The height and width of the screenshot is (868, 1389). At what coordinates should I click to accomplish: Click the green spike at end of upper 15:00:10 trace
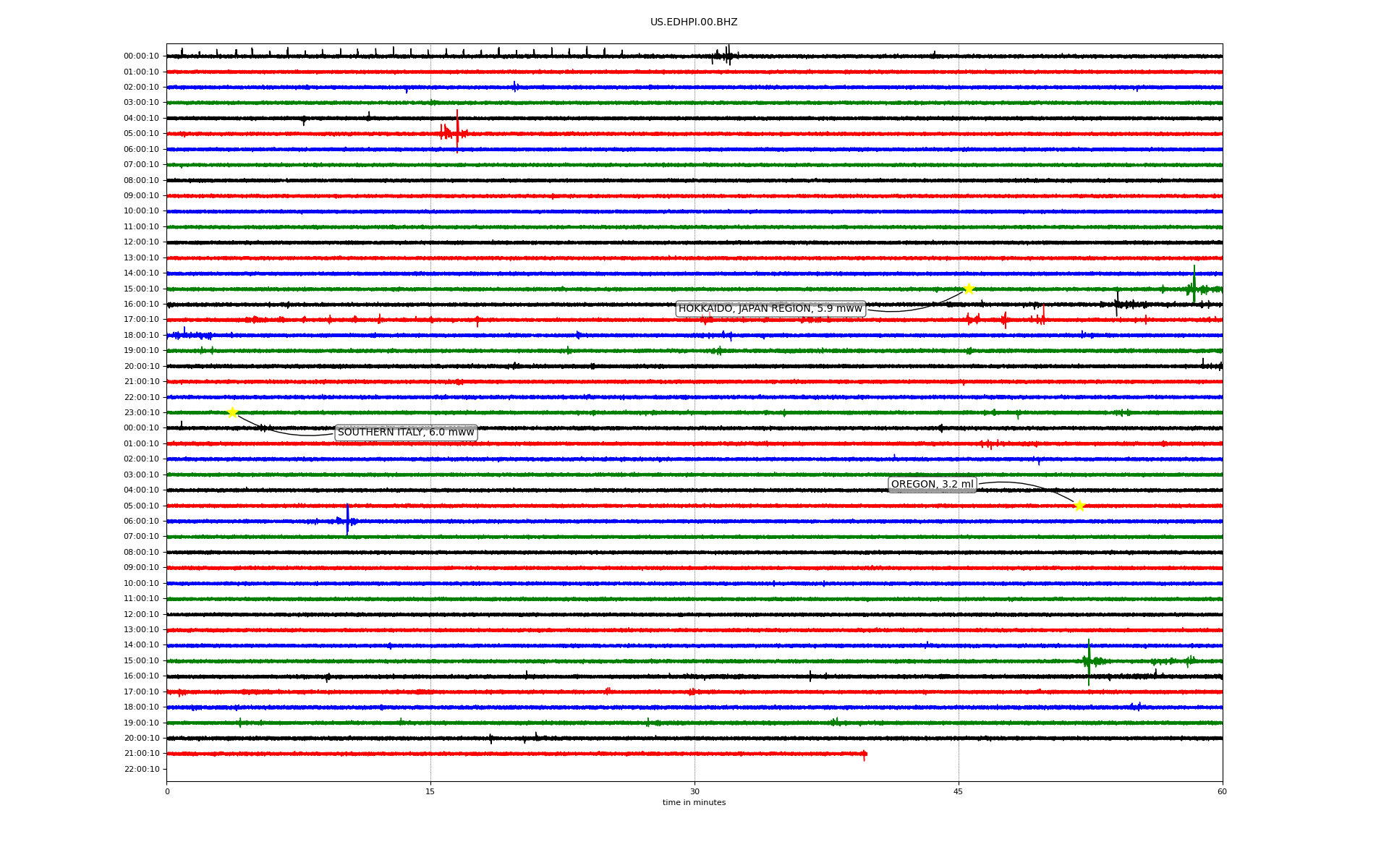(x=1194, y=285)
